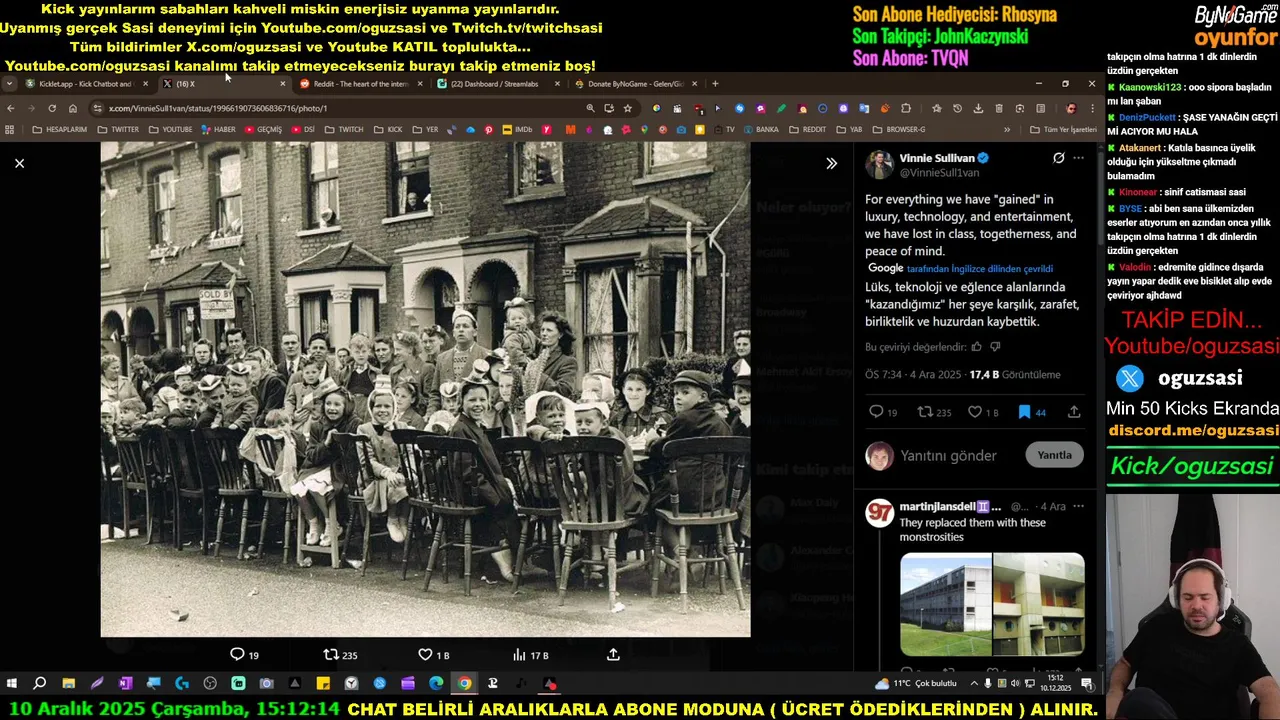Image resolution: width=1280 pixels, height=720 pixels.
Task: Collapse the tweet side panel with double-chevron icon
Action: point(831,163)
